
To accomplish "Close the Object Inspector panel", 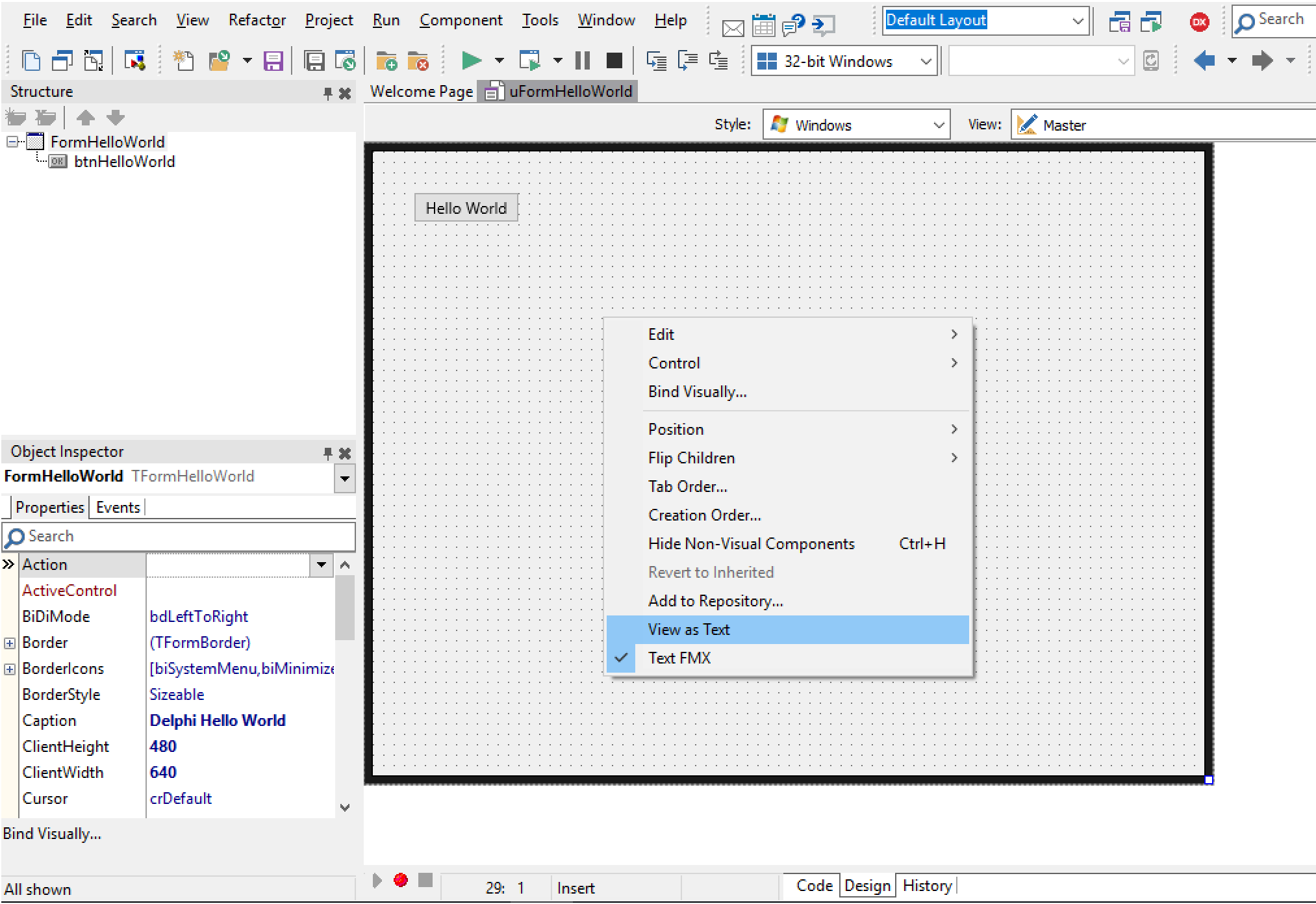I will (x=345, y=453).
